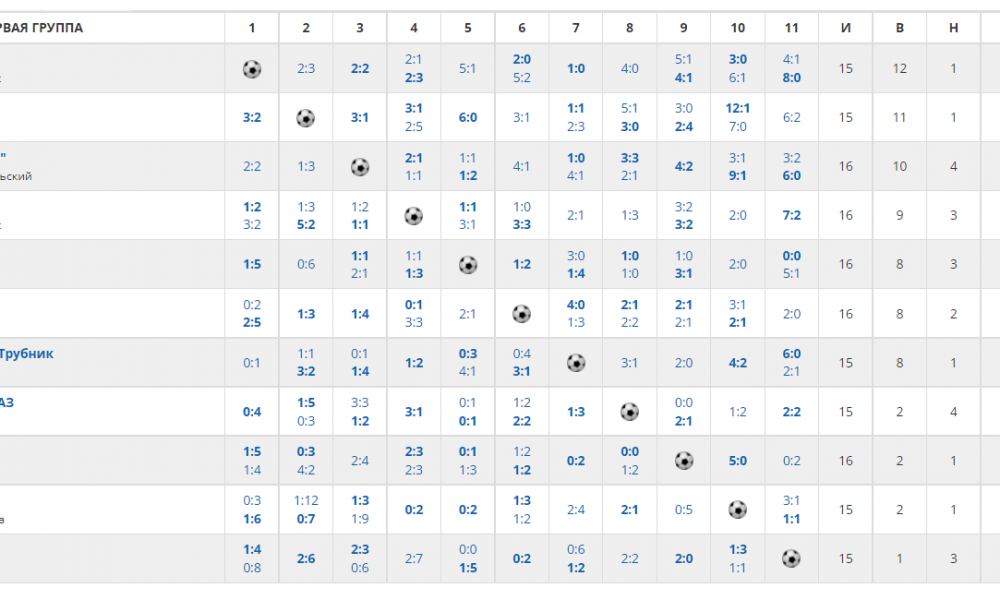Image resolution: width=1000 pixels, height=600 pixels.
Task: Open the 2:7 score in the last row
Action: (x=413, y=559)
